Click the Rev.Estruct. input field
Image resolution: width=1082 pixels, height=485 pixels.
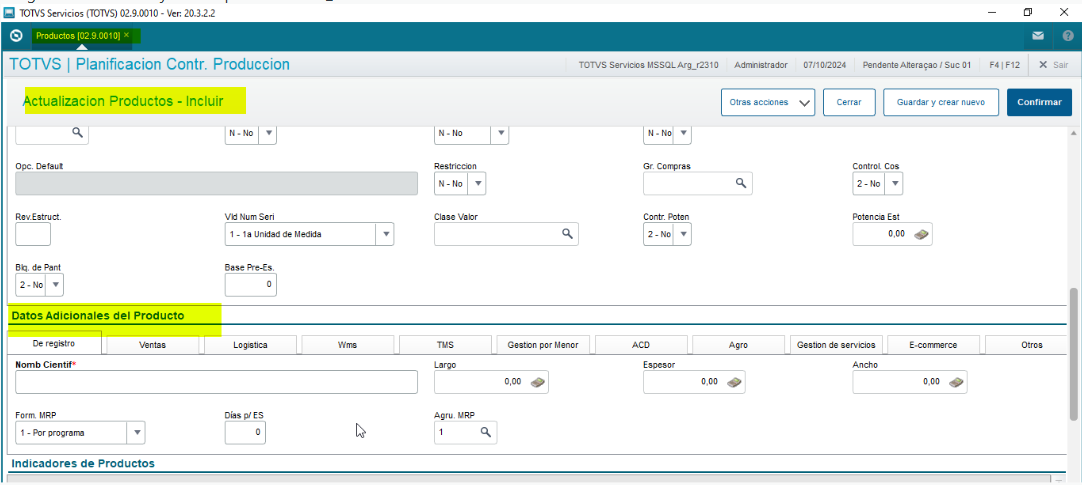33,235
